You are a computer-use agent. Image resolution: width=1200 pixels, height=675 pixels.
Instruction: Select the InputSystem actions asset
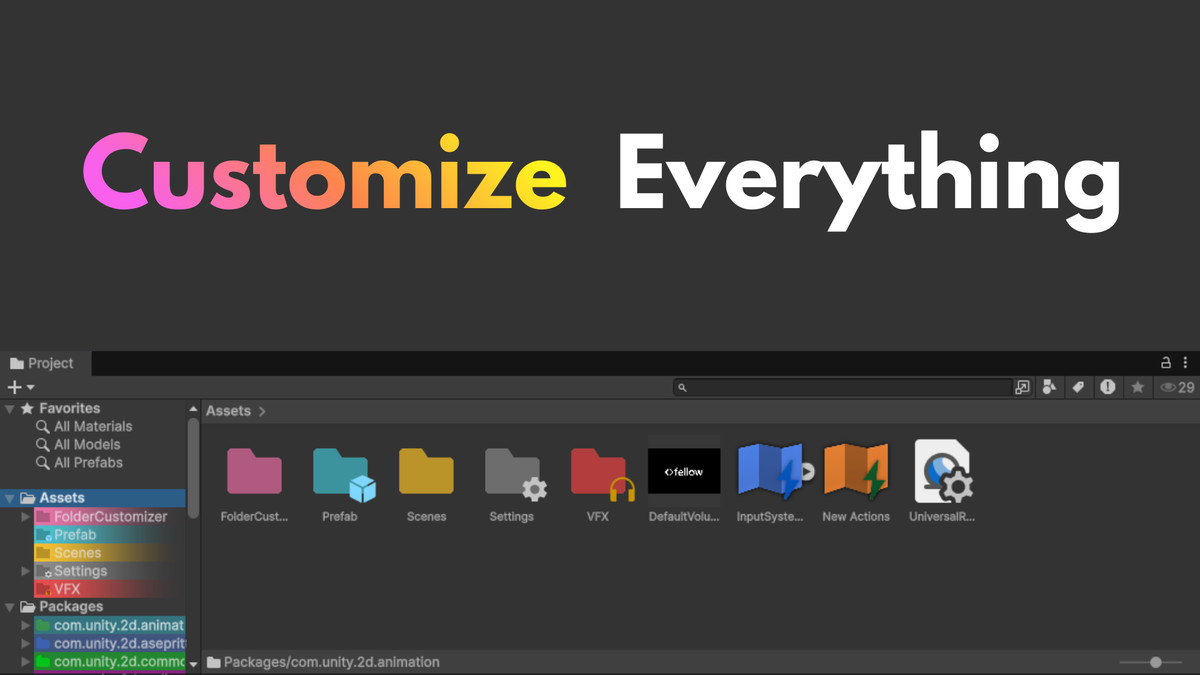click(x=770, y=470)
